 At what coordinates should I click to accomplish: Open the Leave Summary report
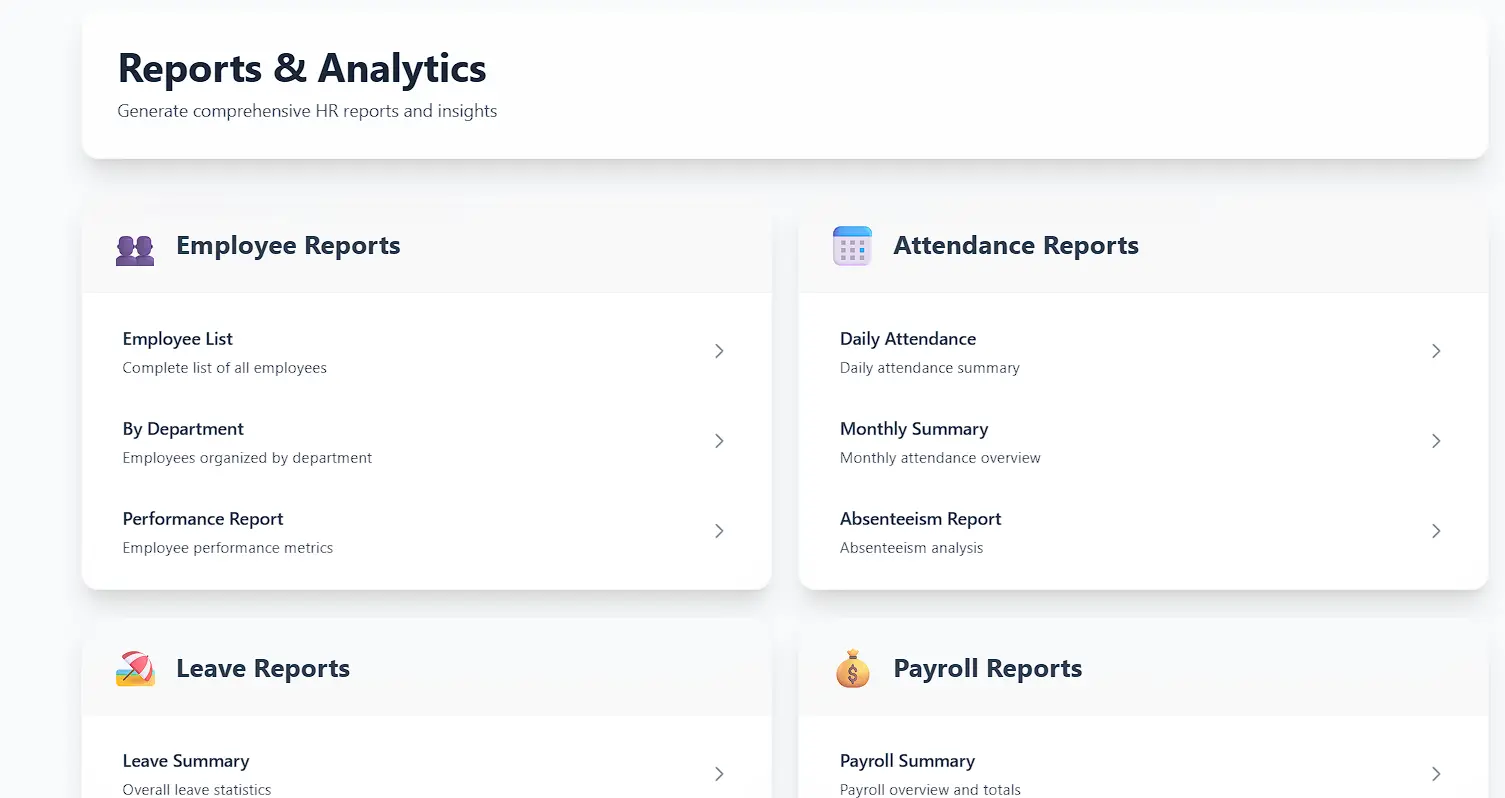pyautogui.click(x=186, y=762)
